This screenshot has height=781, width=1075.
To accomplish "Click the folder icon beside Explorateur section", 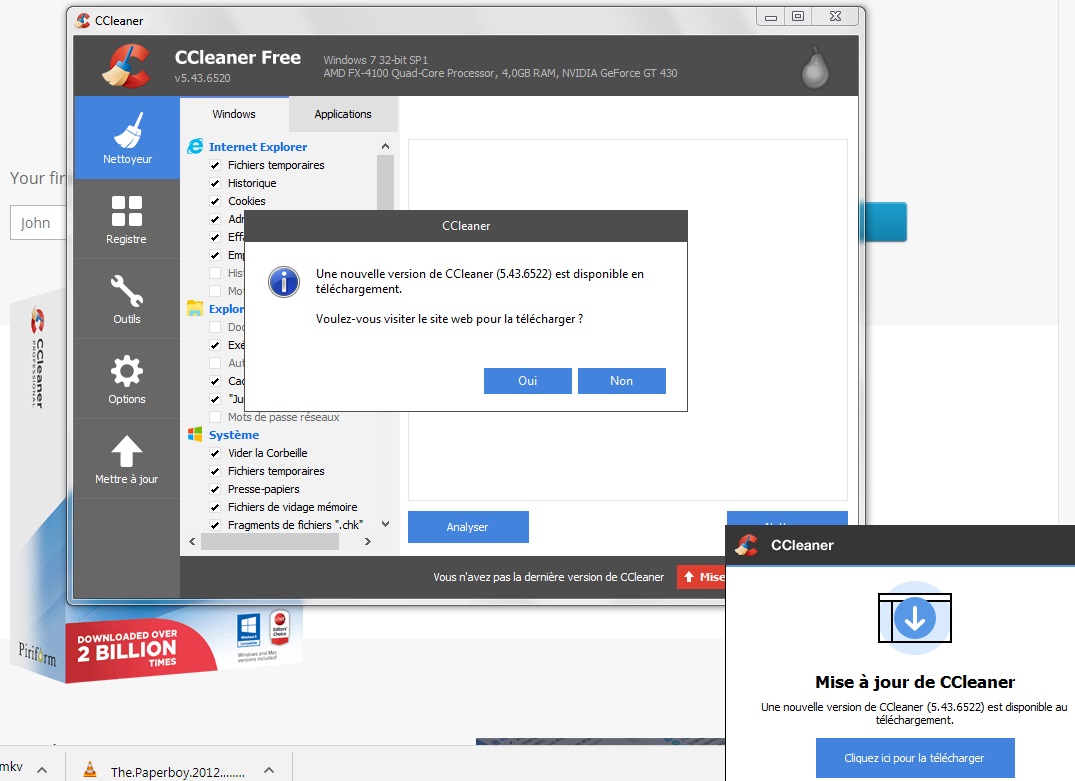I will pyautogui.click(x=195, y=309).
